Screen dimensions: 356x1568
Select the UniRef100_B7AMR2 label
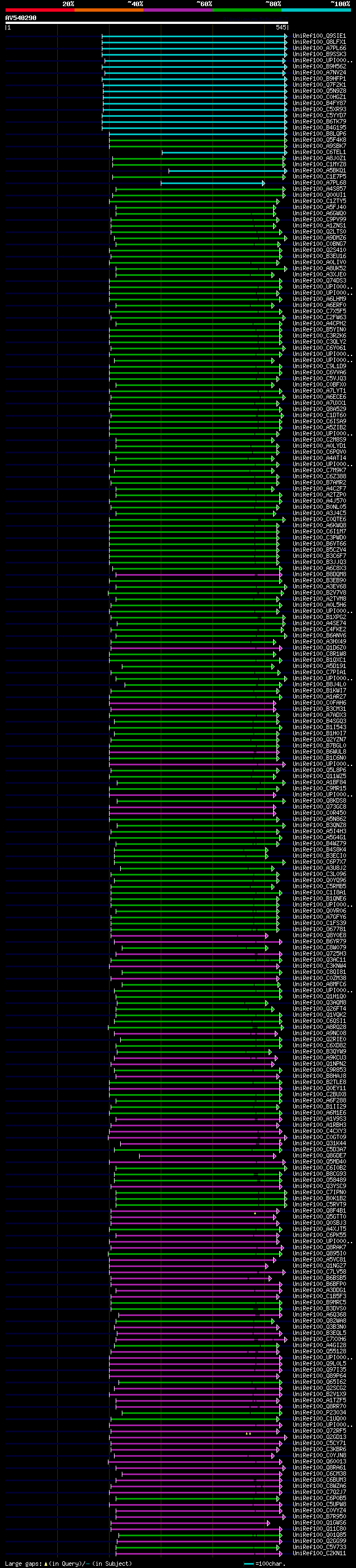click(319, 483)
